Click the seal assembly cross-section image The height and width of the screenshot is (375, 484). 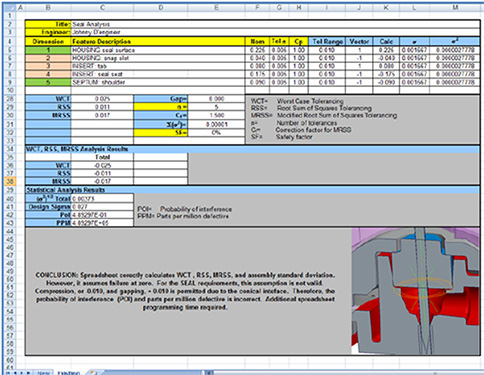(415, 291)
